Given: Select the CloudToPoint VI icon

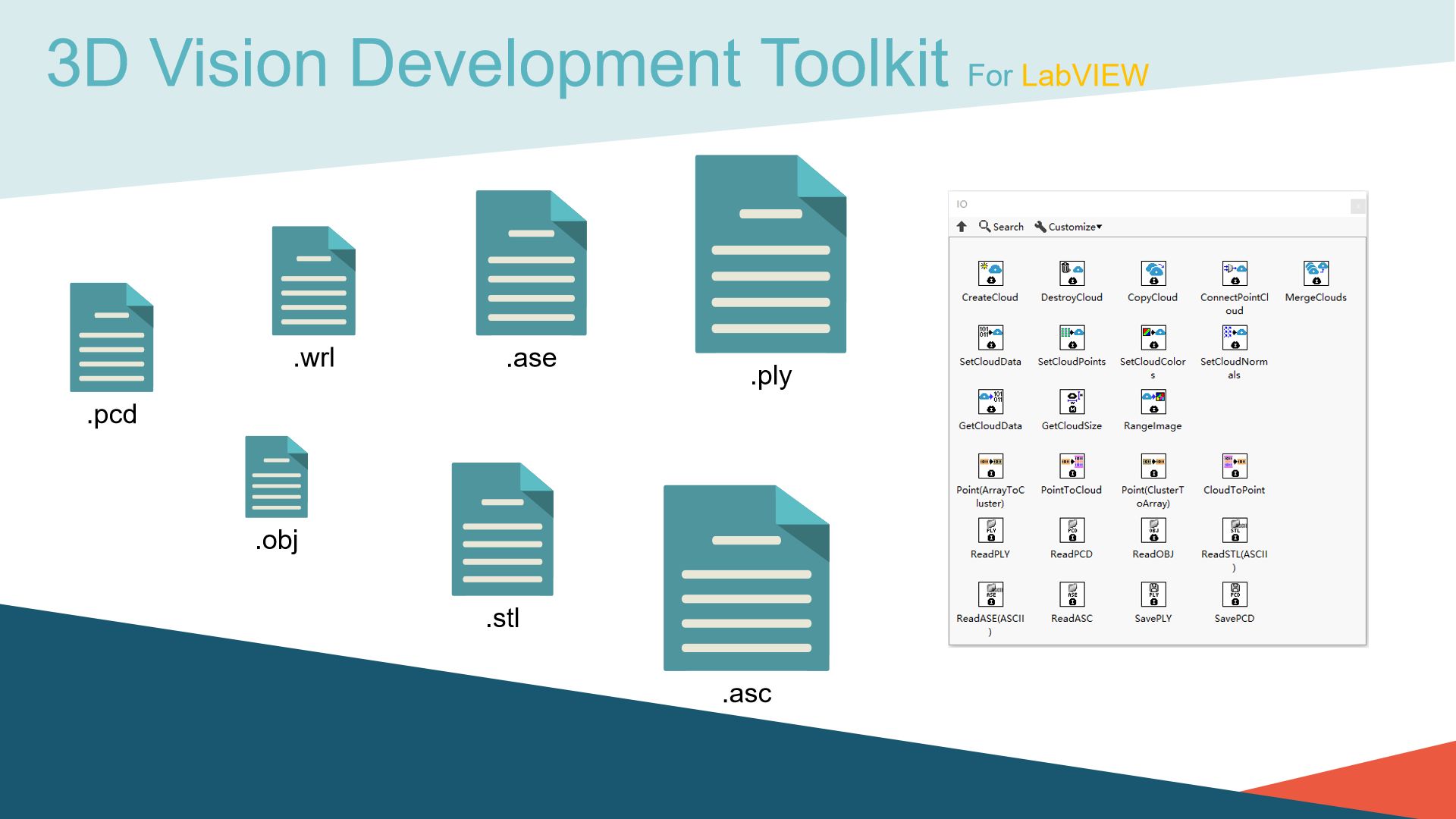Looking at the screenshot, I should pos(1235,466).
